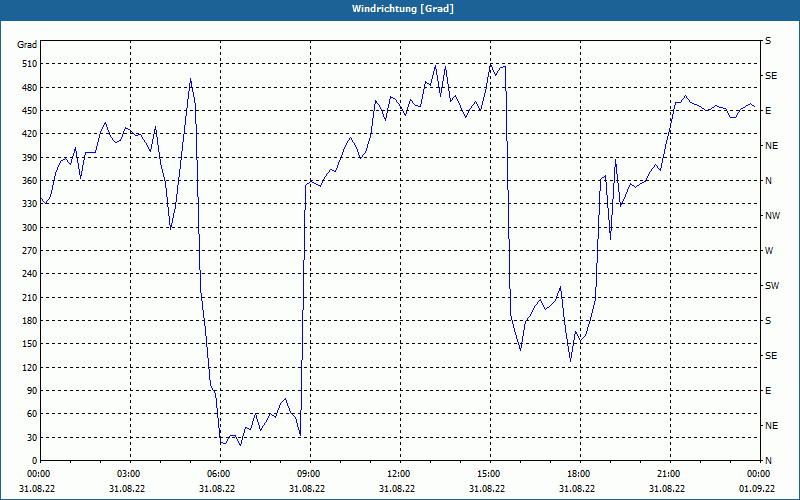Click date "31.08.22" beneath the 12:00 label

coord(397,489)
